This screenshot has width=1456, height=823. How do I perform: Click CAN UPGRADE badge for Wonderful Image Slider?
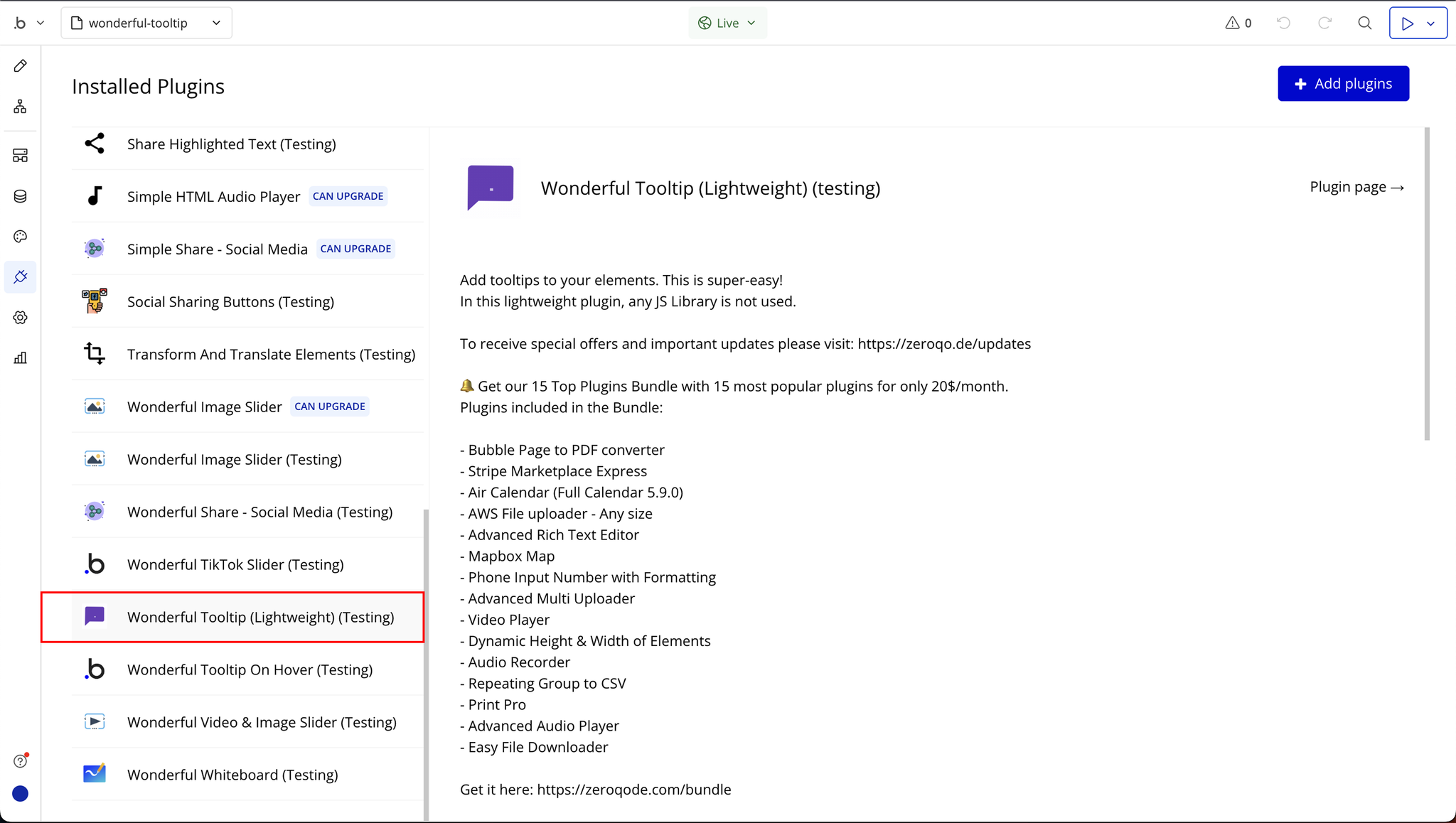(x=330, y=407)
